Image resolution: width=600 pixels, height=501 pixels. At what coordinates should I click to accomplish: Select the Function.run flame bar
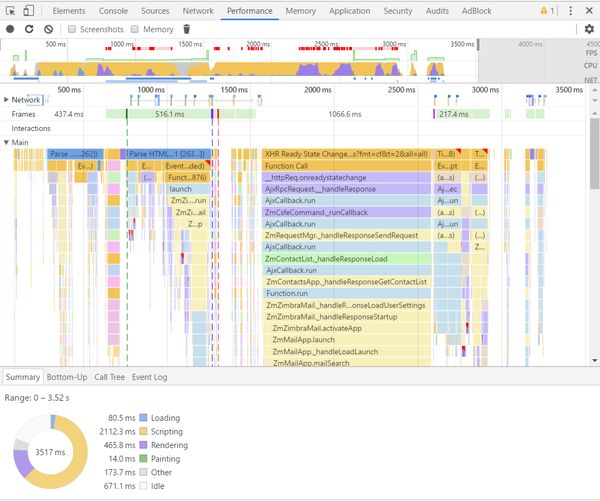[x=346, y=293]
